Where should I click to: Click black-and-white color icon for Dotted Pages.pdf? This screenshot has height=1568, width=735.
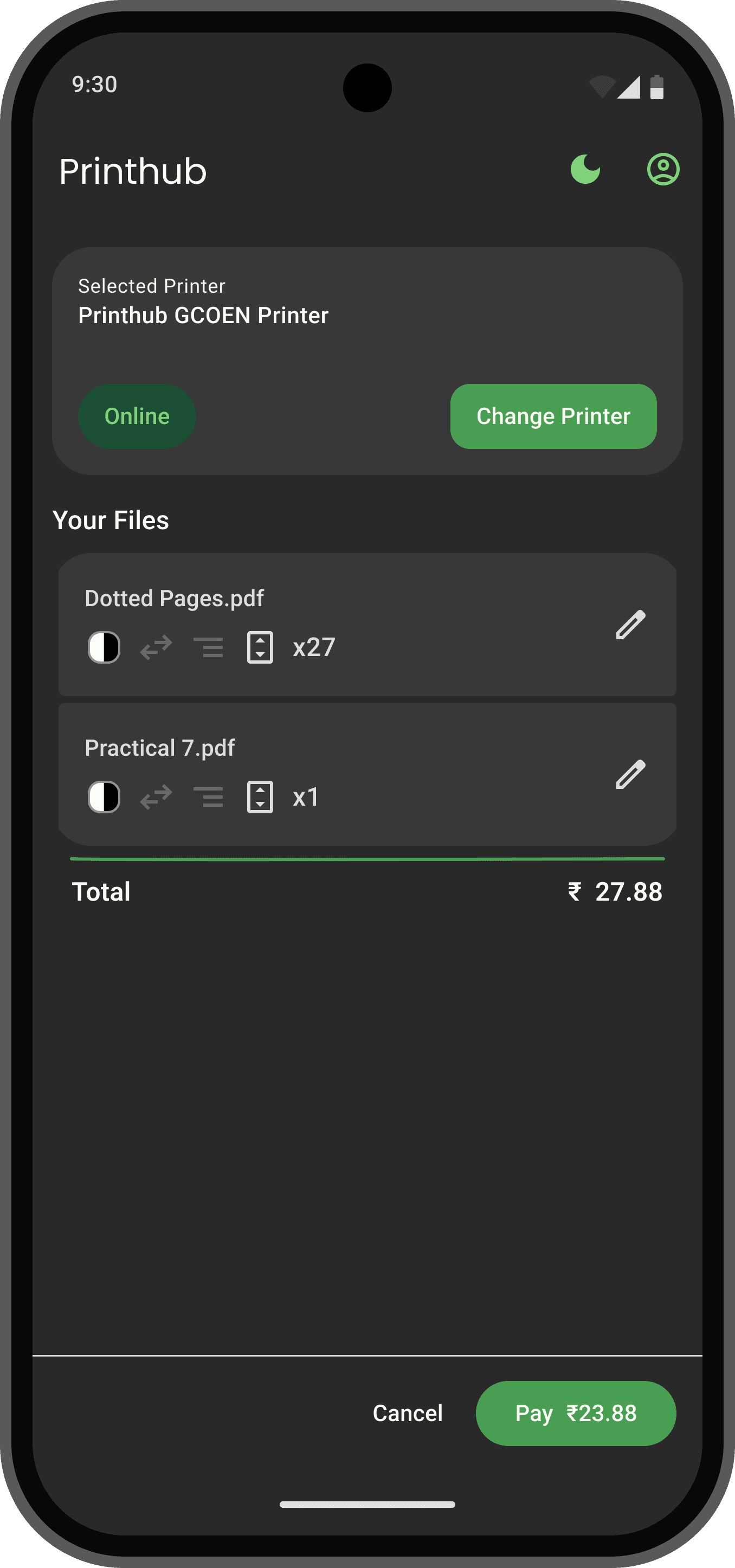point(104,647)
